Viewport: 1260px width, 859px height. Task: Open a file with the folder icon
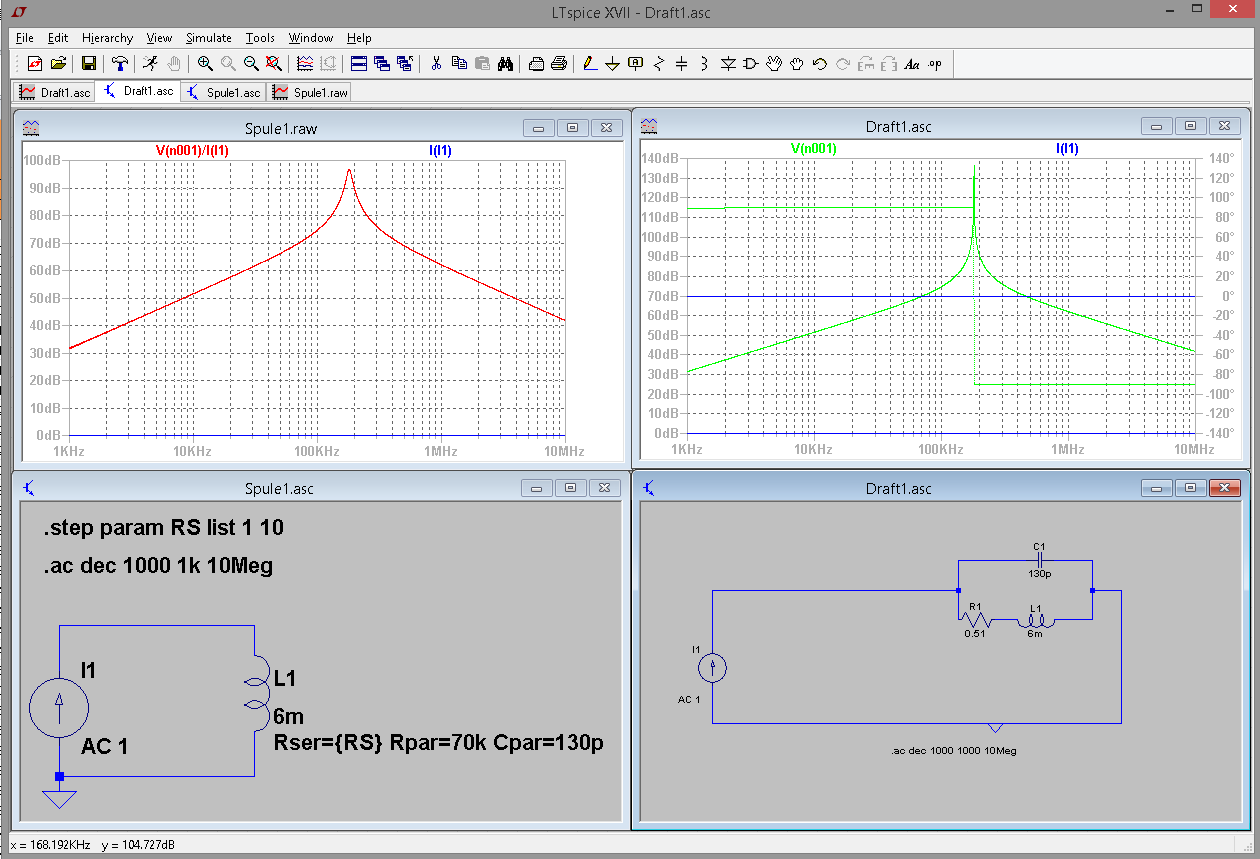58,64
